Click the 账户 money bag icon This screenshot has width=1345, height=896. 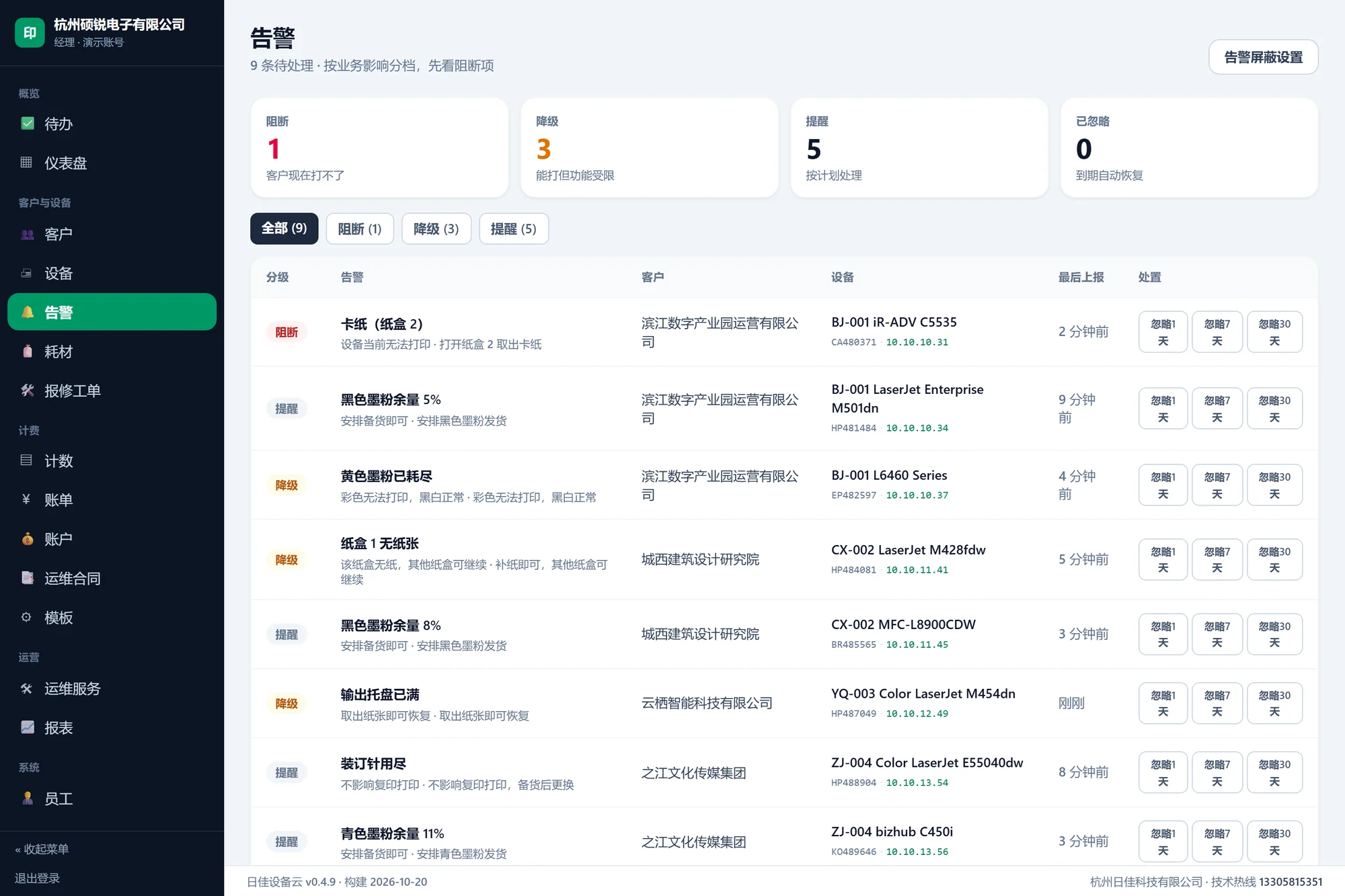point(28,539)
